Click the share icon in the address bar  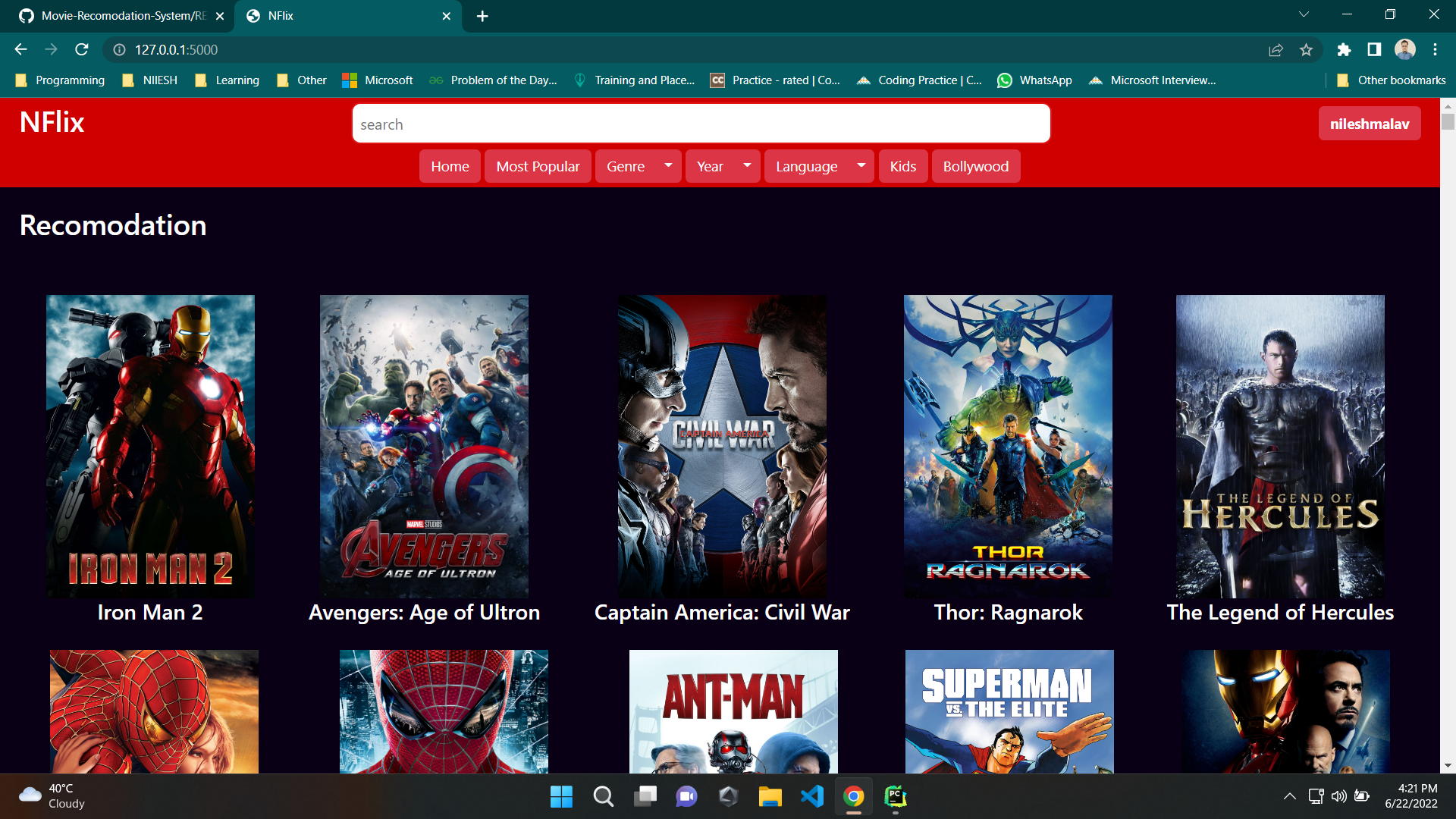click(1276, 49)
